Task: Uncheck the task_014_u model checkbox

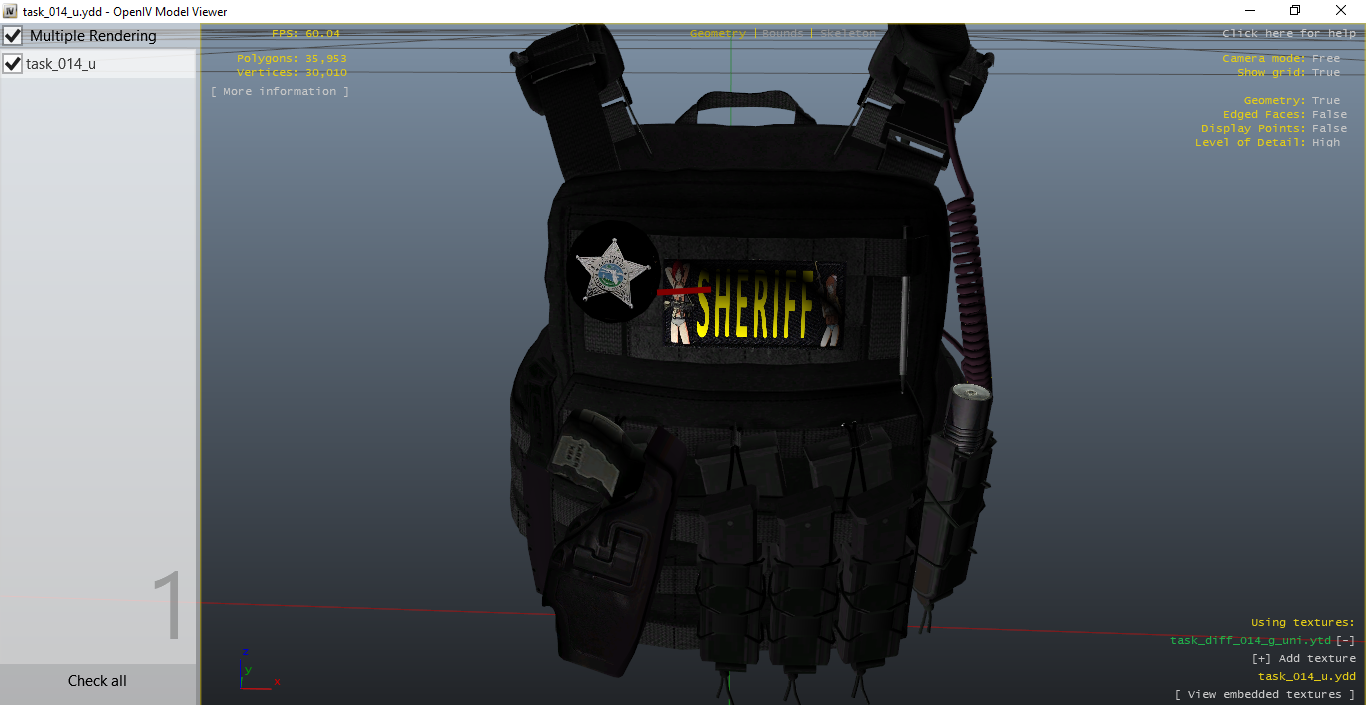Action: coord(13,64)
